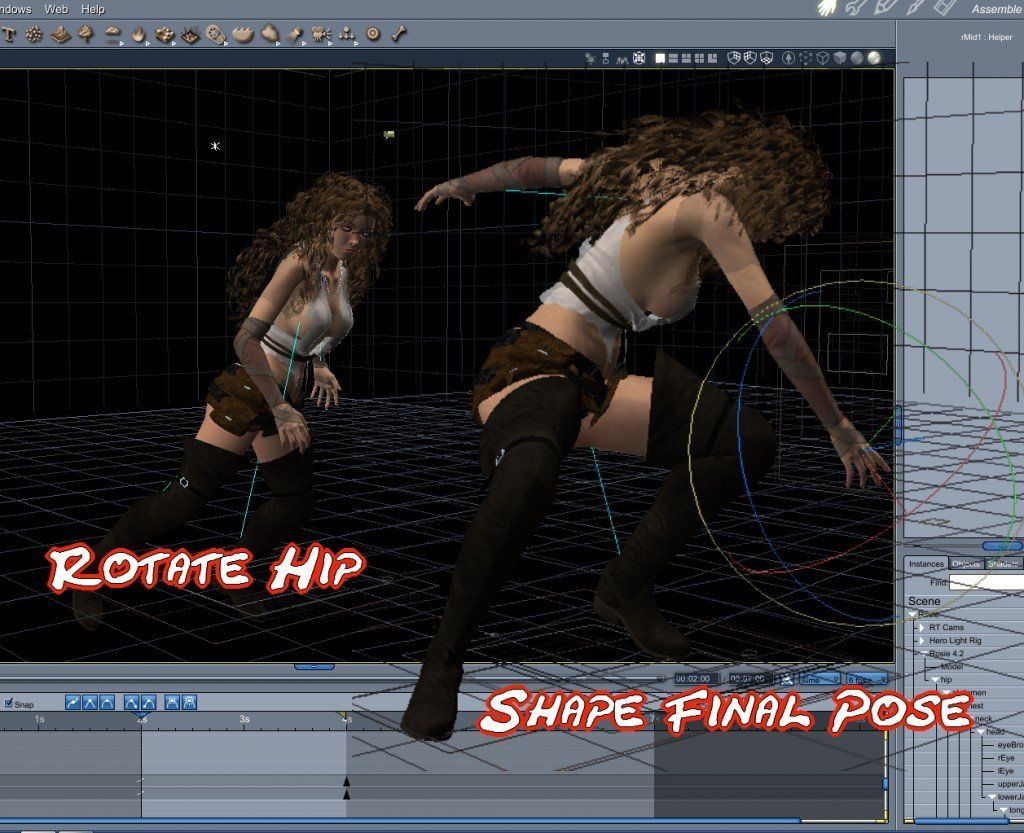Open the Help menu
1024x833 pixels.
pos(93,8)
